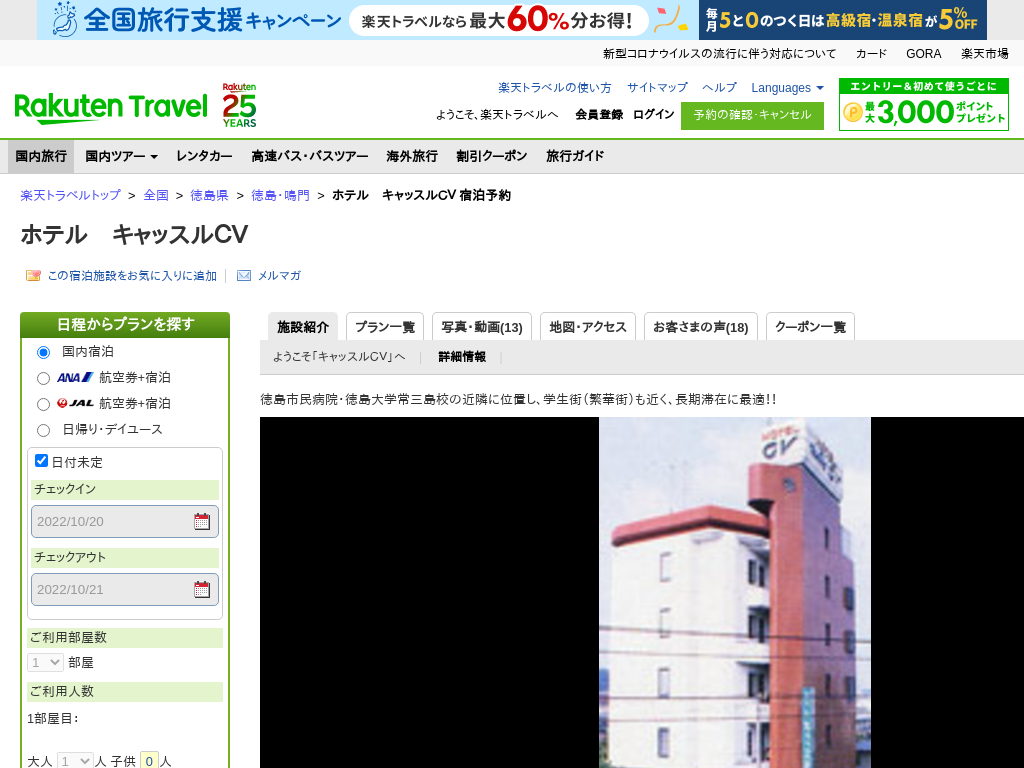Screen dimensions: 1024x768
Task: Open the 旅行ガイド navigation item
Action: 575,156
